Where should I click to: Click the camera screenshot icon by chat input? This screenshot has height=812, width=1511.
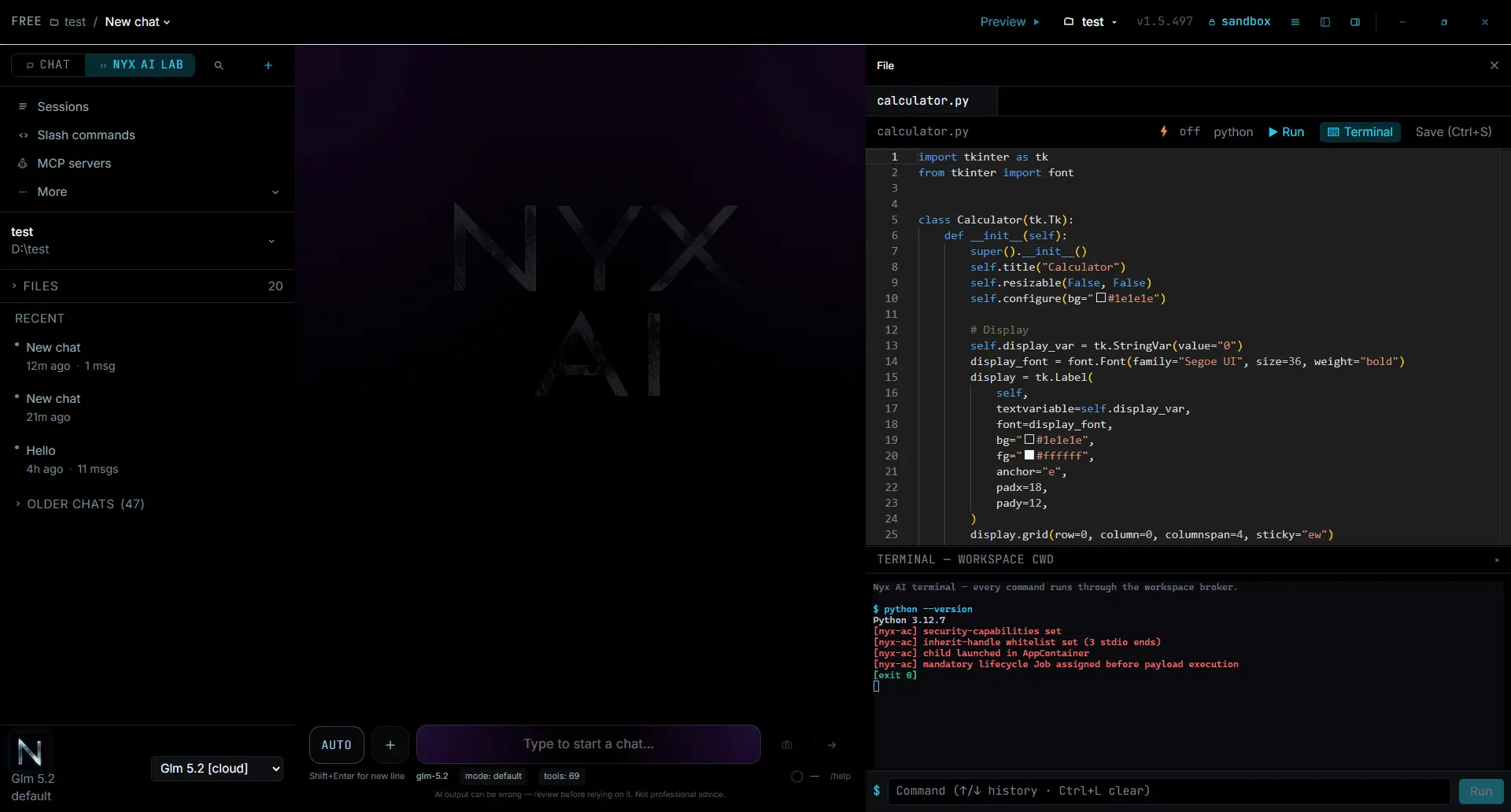tap(787, 744)
